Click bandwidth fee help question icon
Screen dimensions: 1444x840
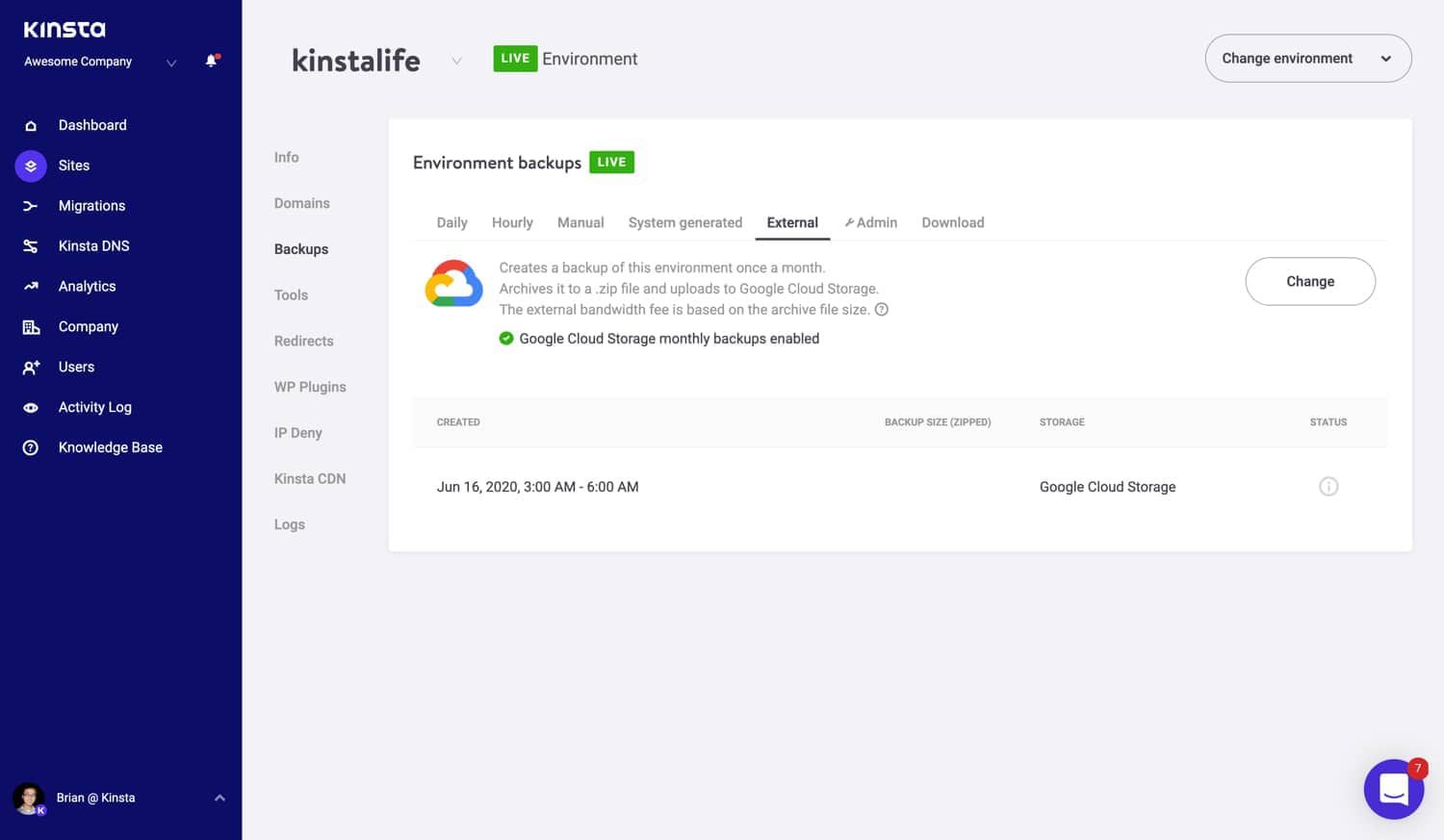point(881,310)
